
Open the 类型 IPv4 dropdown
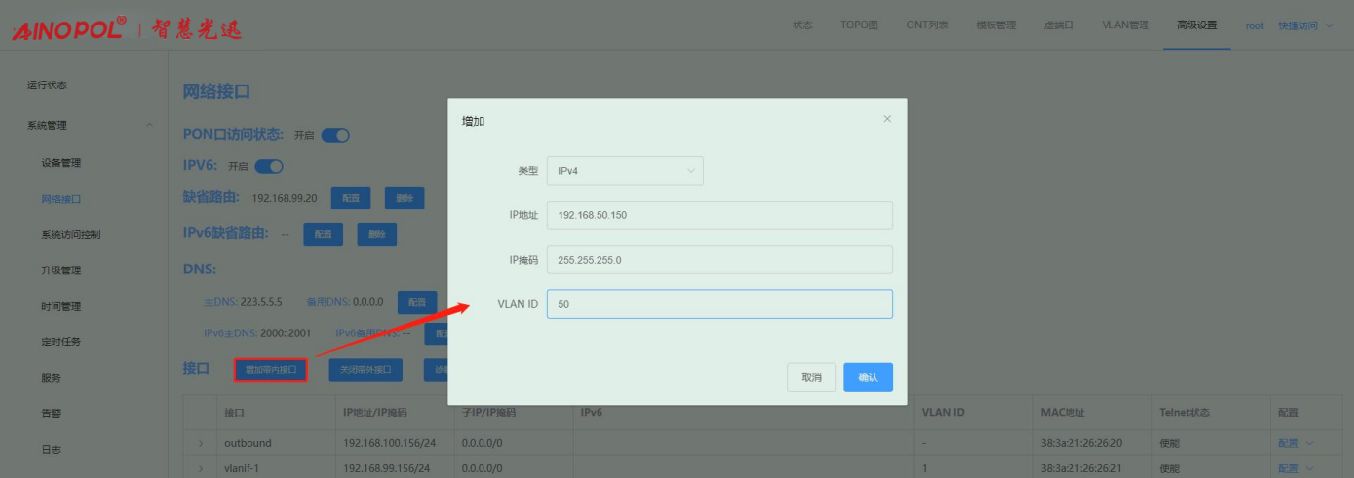tap(625, 171)
